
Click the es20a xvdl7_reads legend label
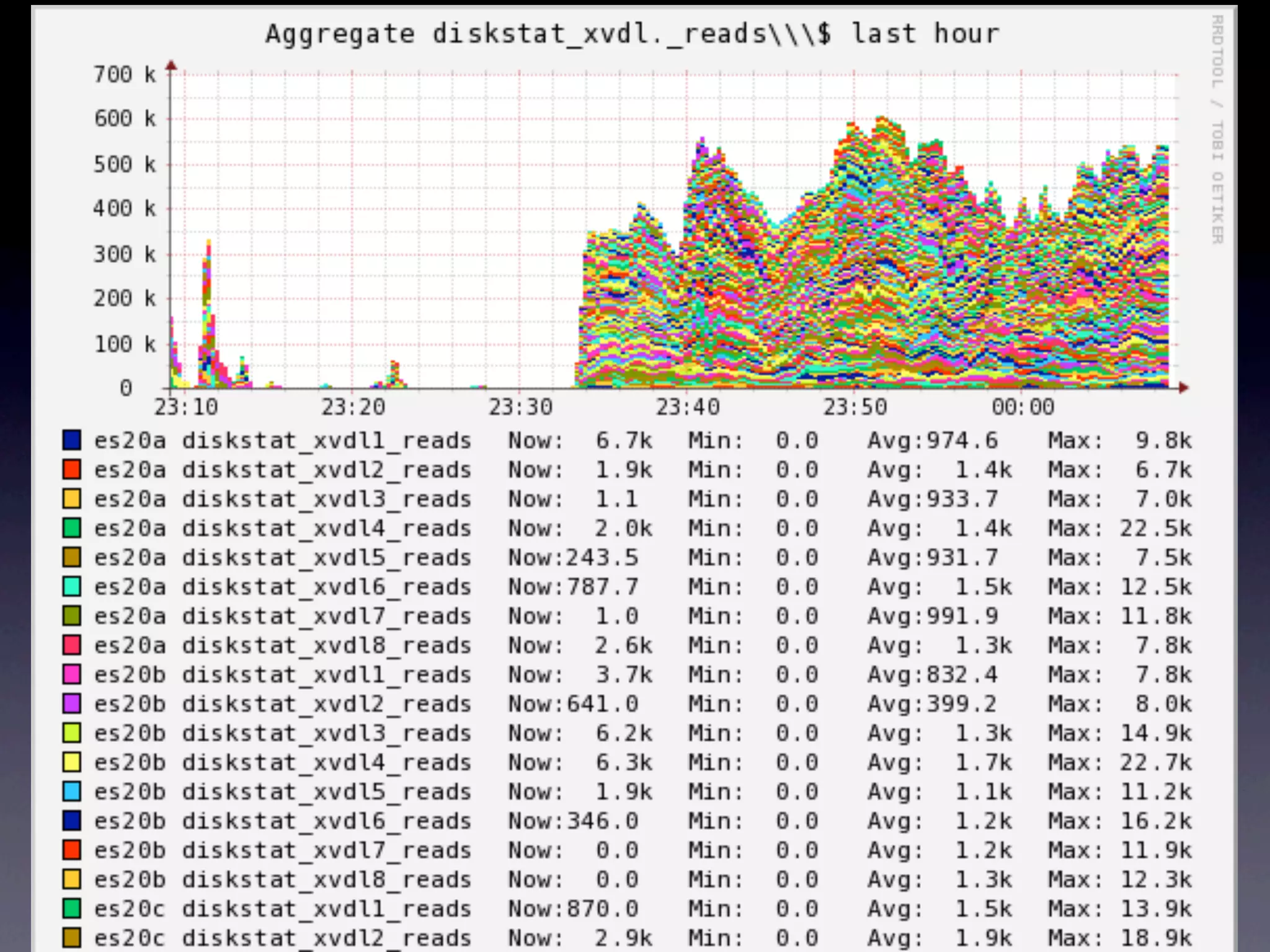pos(282,616)
